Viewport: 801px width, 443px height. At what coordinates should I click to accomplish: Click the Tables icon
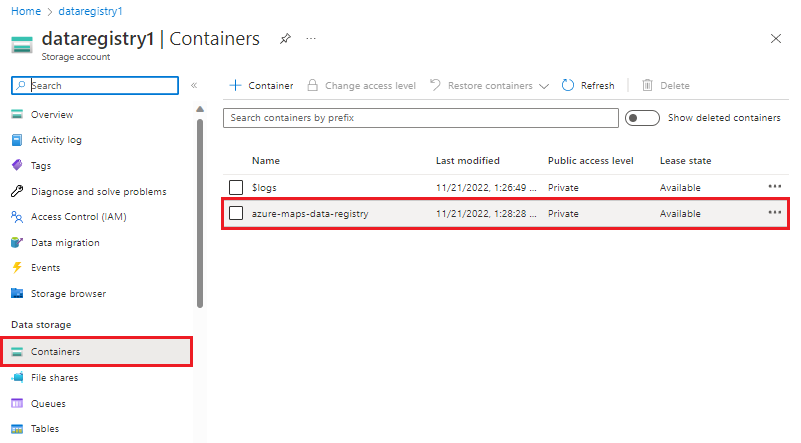tap(17, 429)
